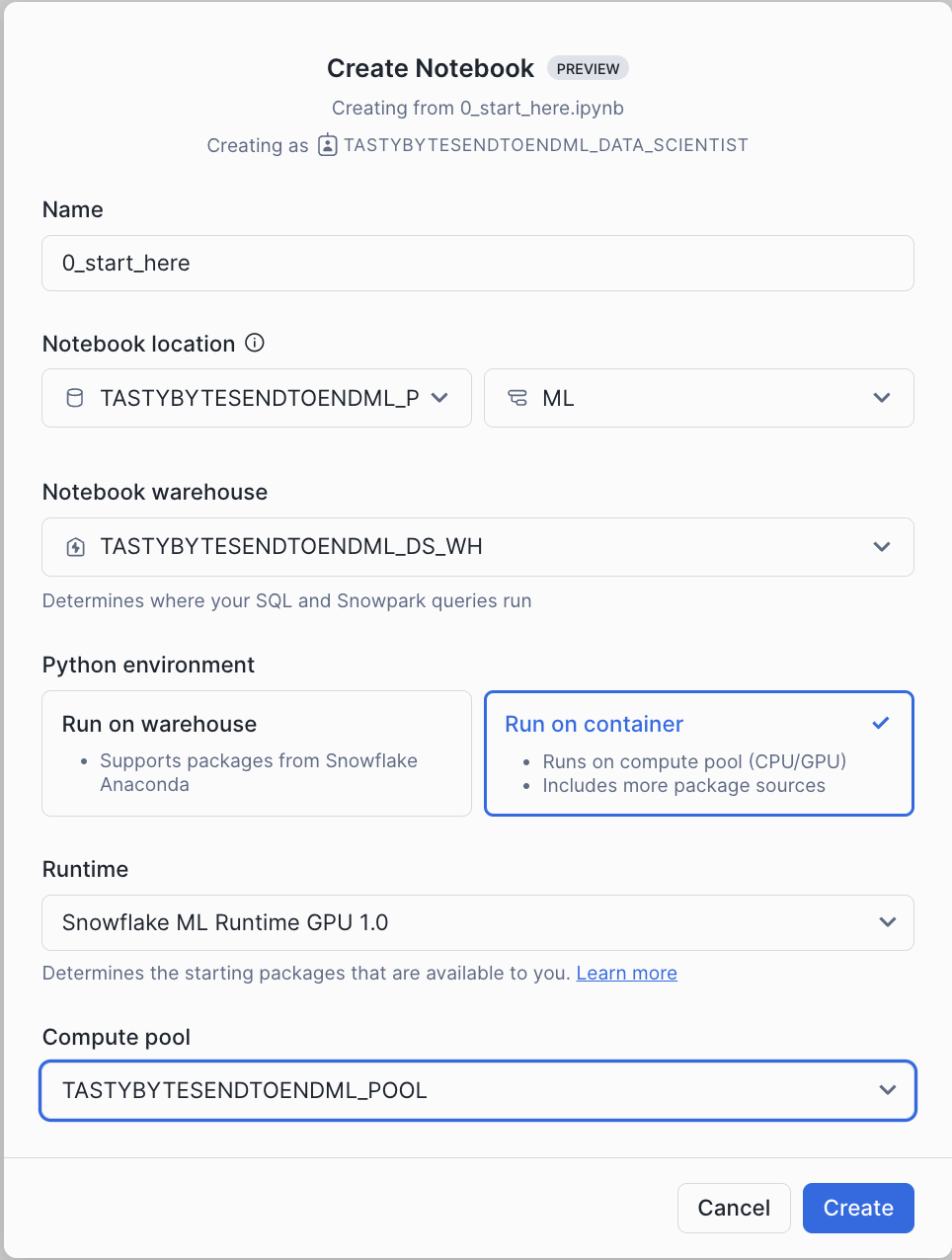Select Run on container environment

[x=698, y=753]
